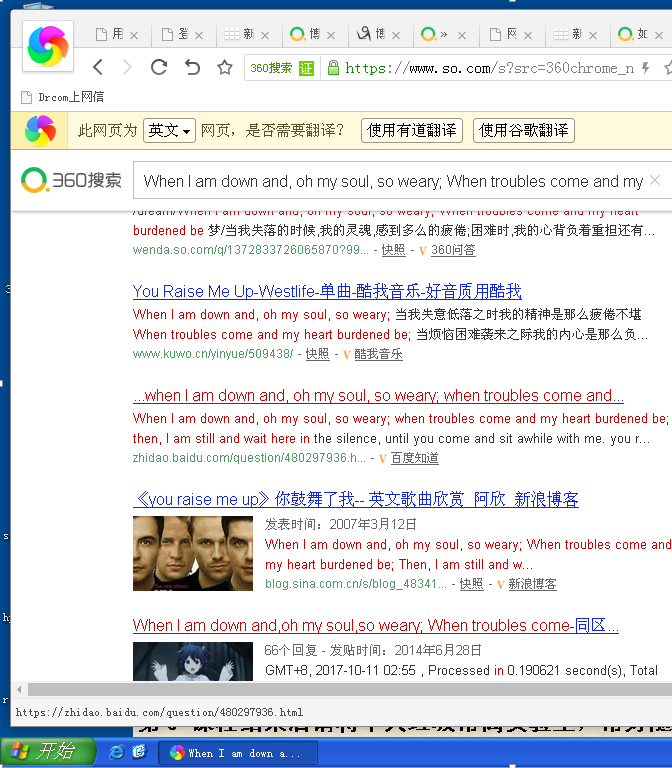Open 快照 for the blog.sina.com.cn result
Viewport: 672px width, 768px height.
[471, 584]
